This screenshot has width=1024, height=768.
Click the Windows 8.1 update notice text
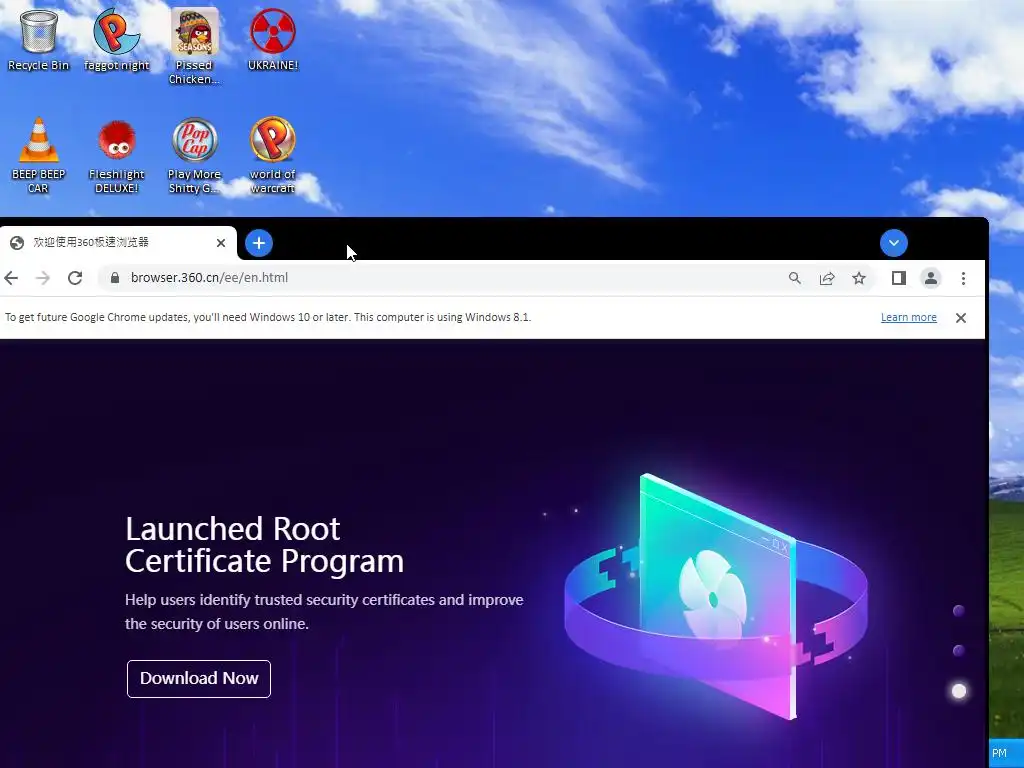(268, 317)
